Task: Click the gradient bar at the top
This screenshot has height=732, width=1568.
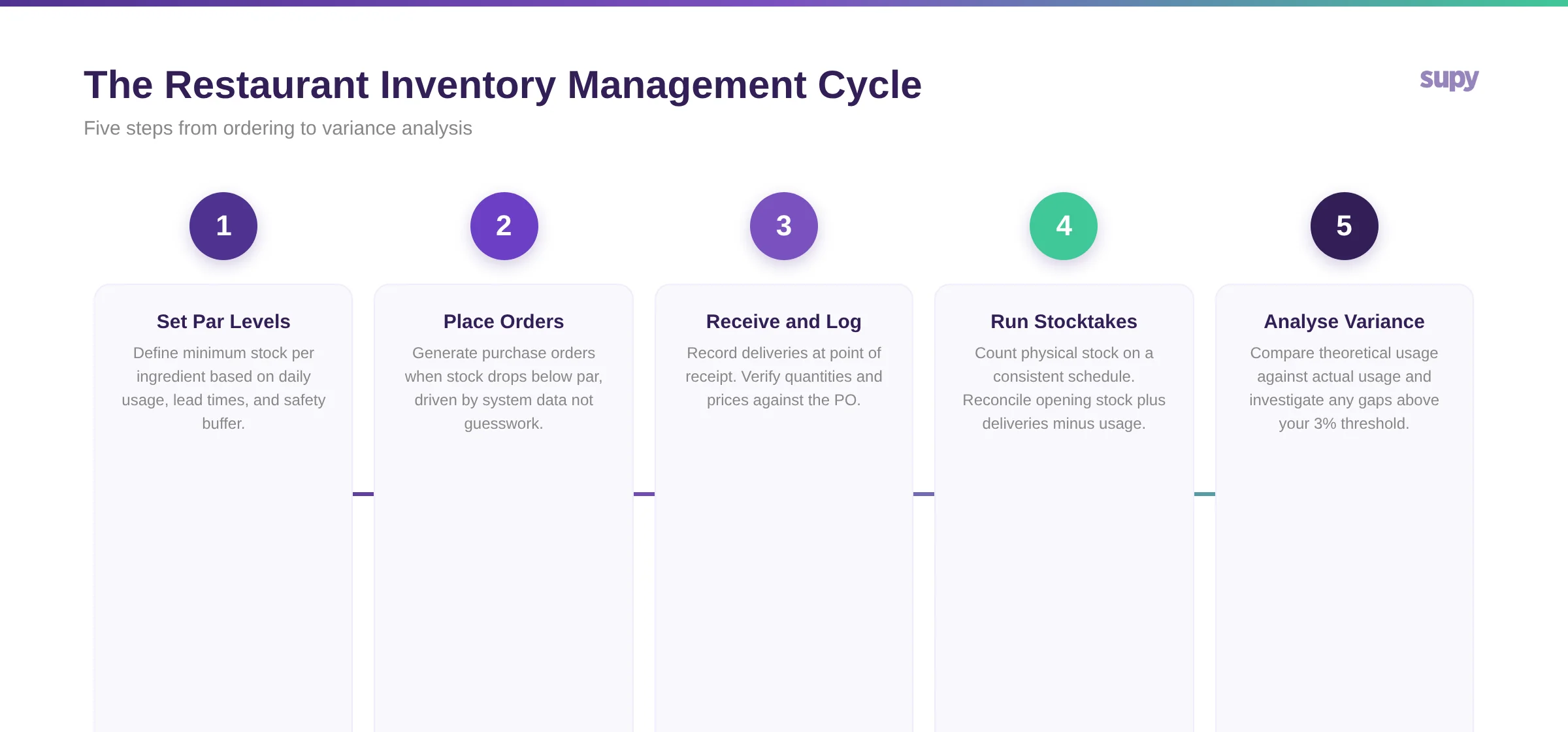Action: (x=784, y=5)
